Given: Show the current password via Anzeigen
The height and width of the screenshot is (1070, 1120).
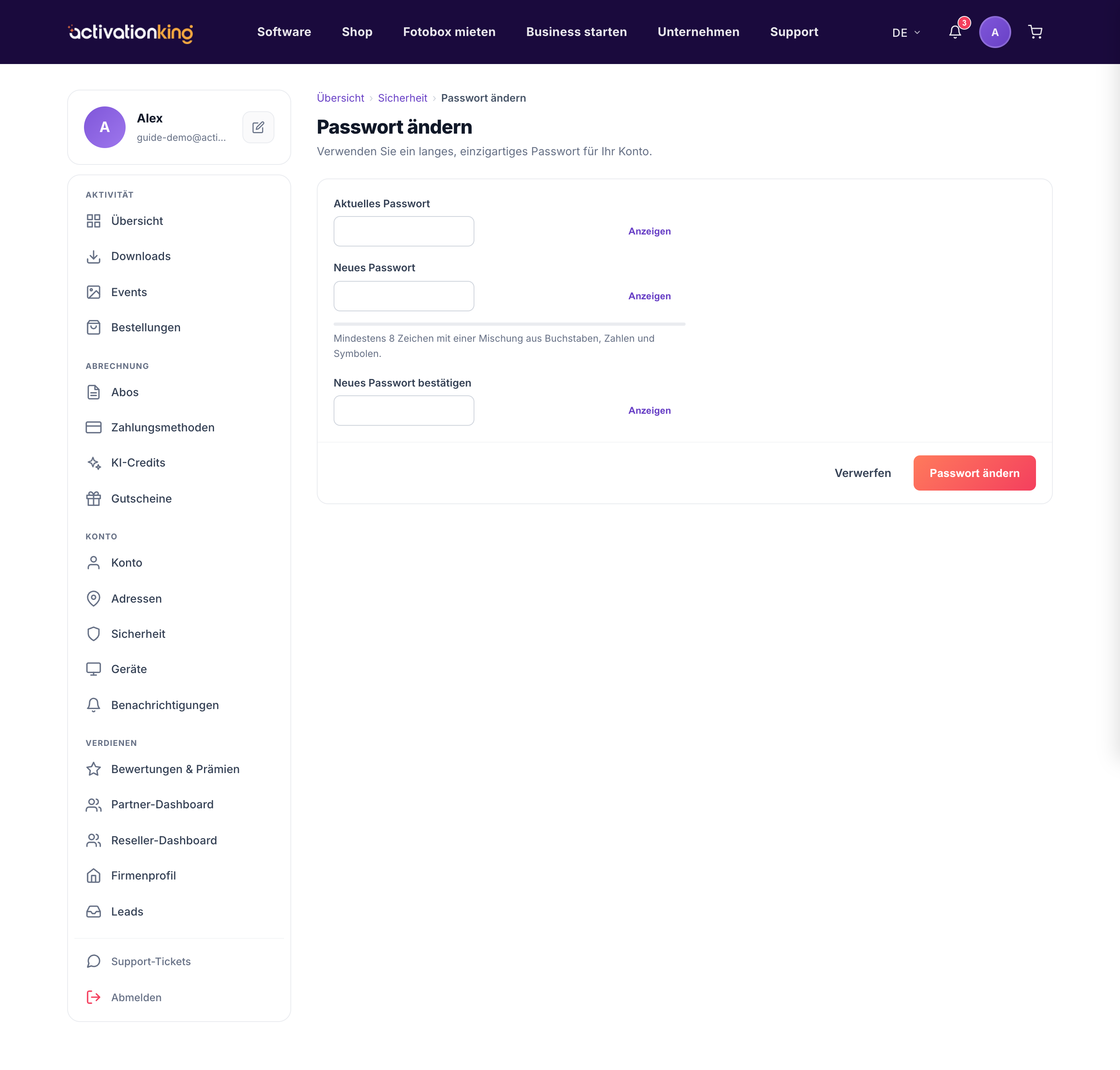Looking at the screenshot, I should [x=650, y=231].
